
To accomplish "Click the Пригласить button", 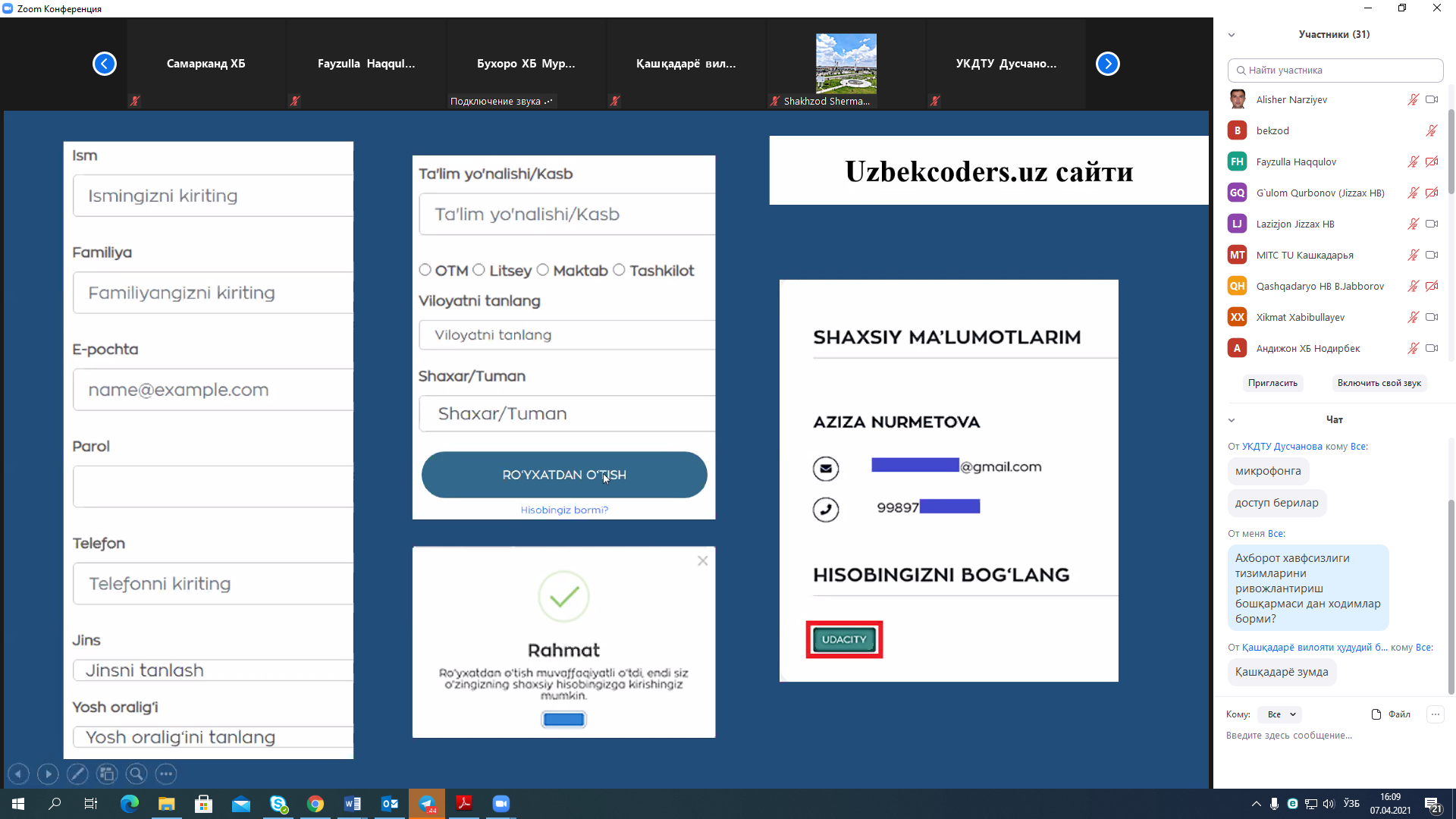I will pos(1272,383).
